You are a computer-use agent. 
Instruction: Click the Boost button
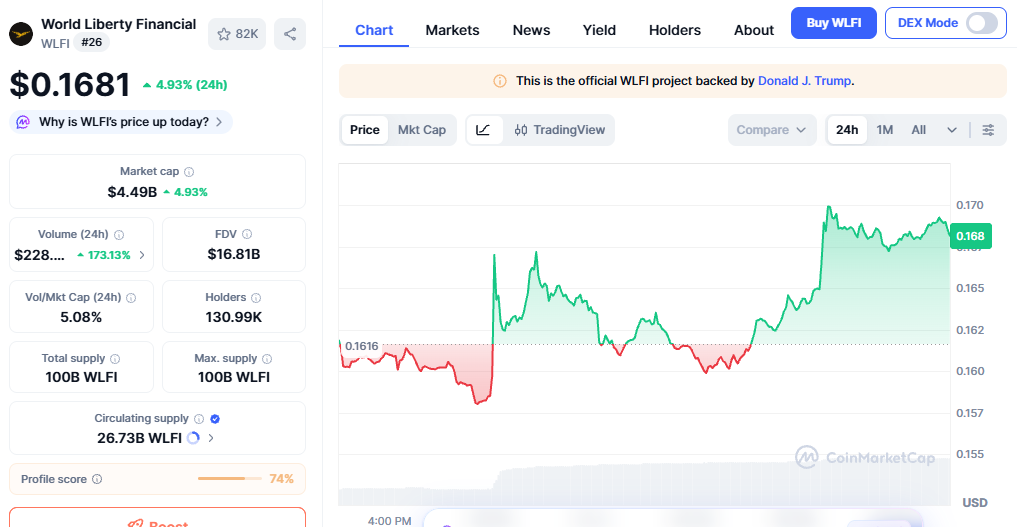click(x=158, y=519)
